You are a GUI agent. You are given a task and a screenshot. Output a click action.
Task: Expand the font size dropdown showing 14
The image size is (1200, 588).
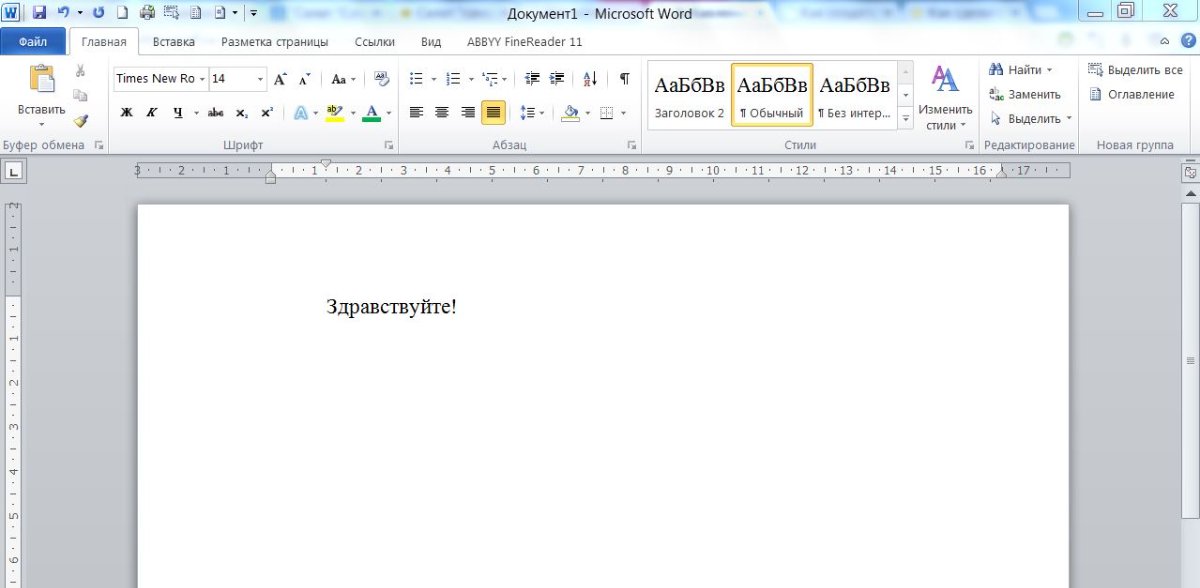coord(261,79)
